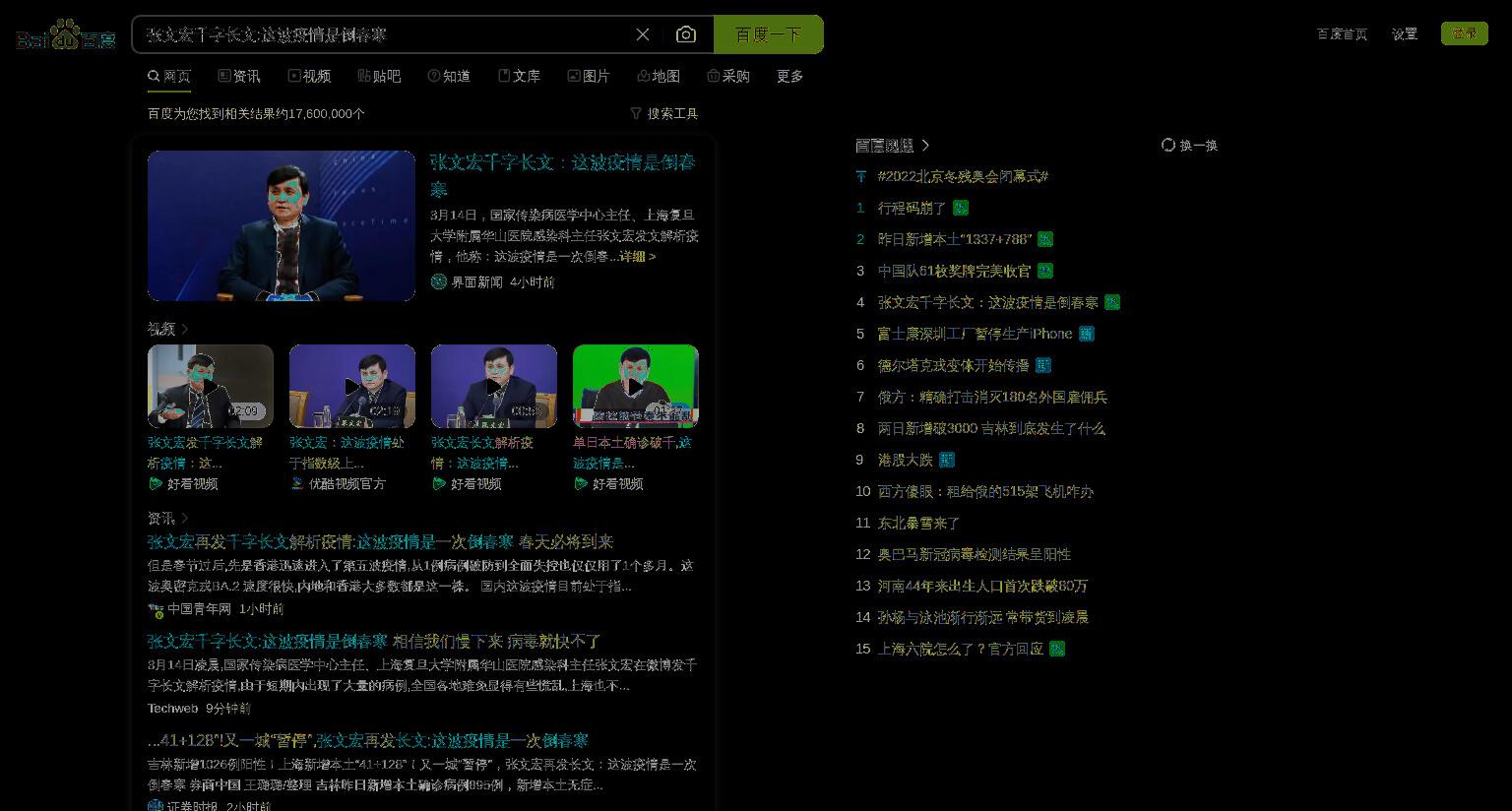Play the third video about 张文宏长文解析疫情
Image resolution: width=1512 pixels, height=811 pixels.
tap(494, 386)
